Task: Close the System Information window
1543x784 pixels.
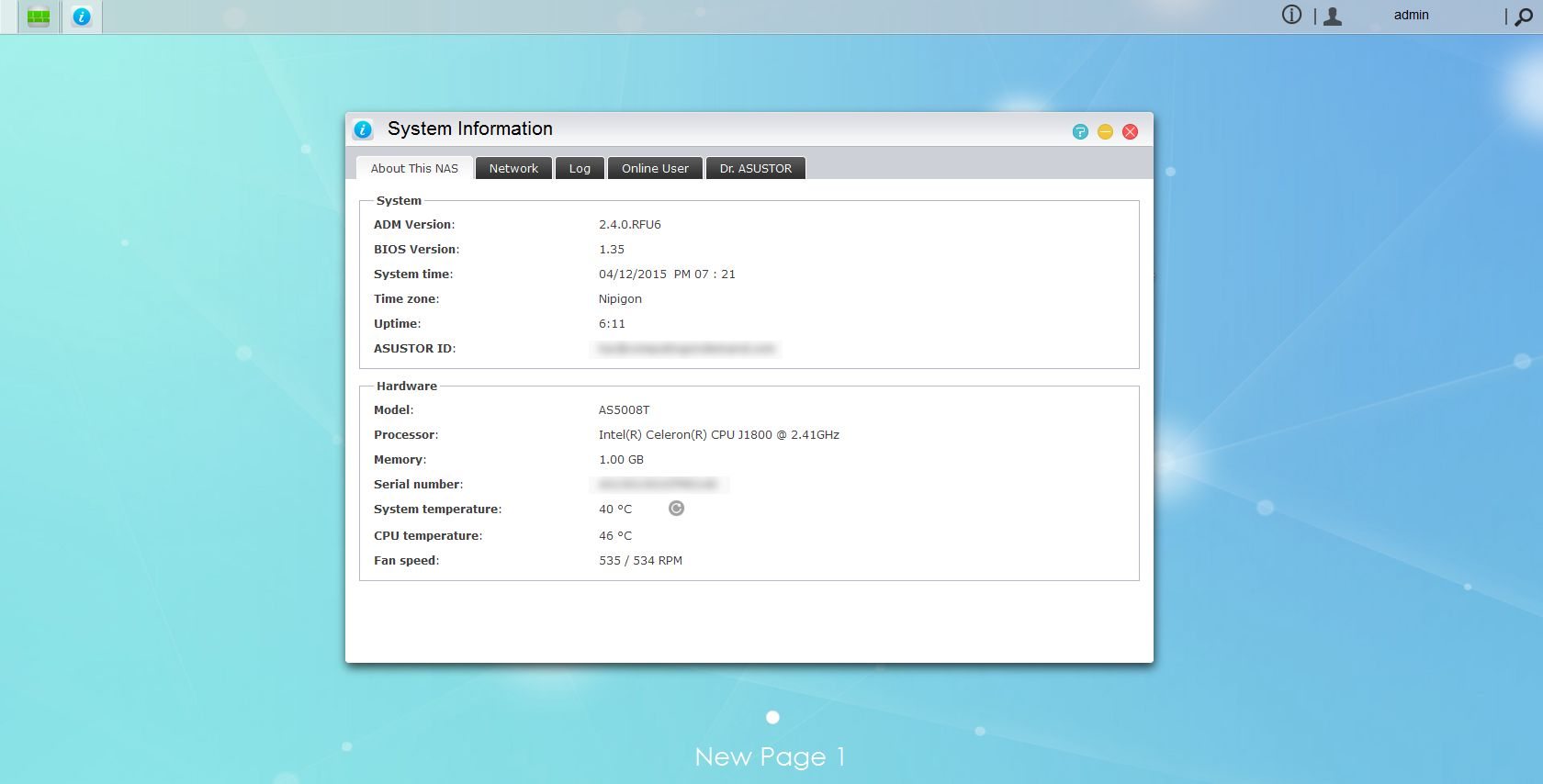Action: (x=1131, y=132)
